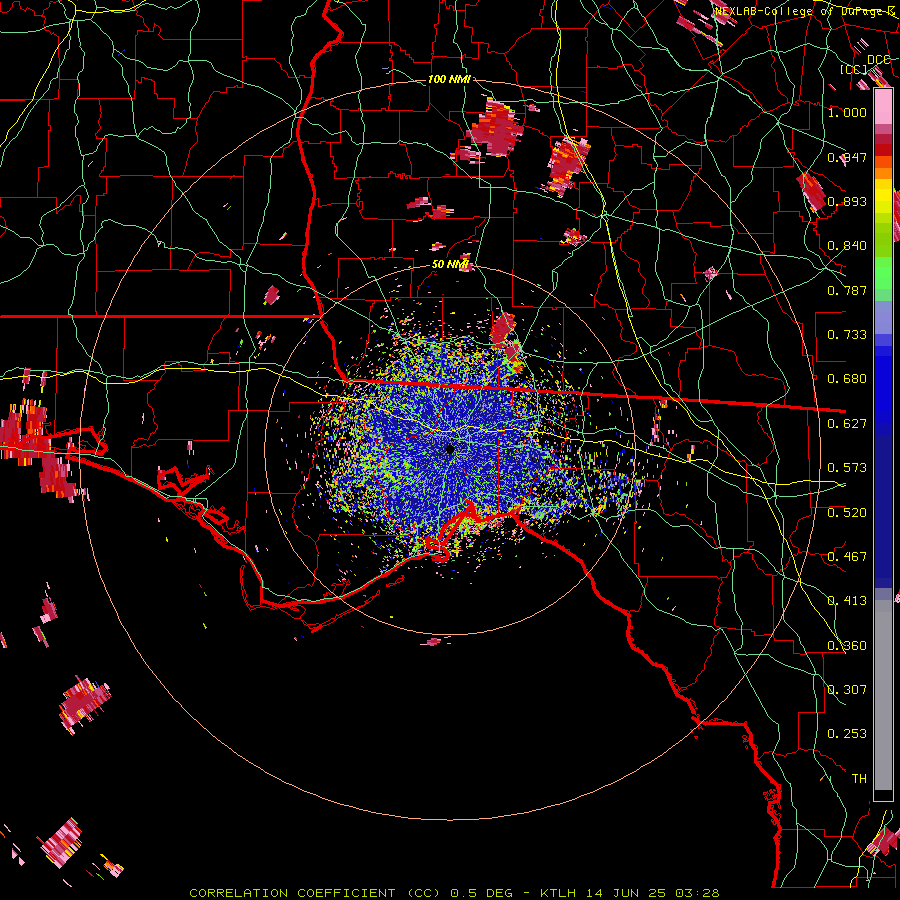Select the 0.253 scale value
The width and height of the screenshot is (900, 900).
tap(847, 734)
